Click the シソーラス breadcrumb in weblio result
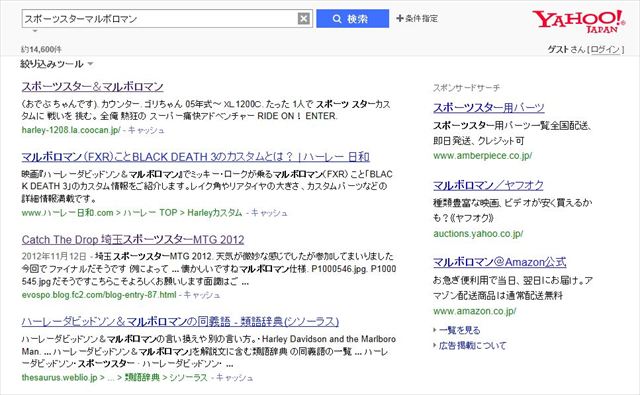 (188, 377)
